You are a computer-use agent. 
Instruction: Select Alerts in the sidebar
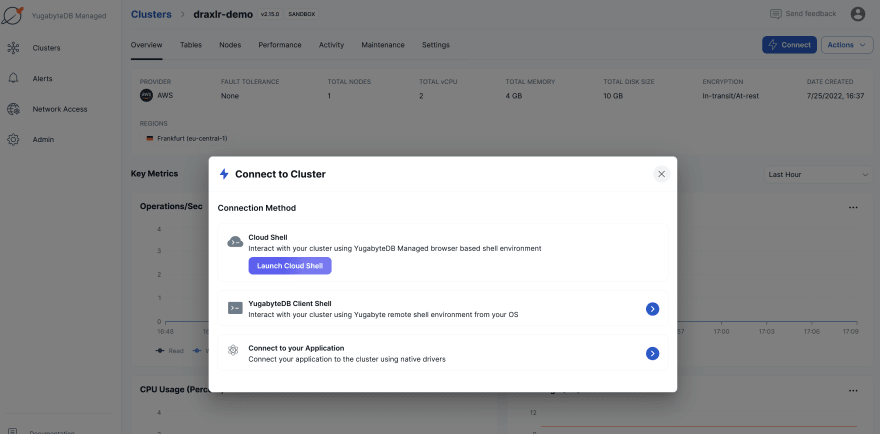[42, 79]
